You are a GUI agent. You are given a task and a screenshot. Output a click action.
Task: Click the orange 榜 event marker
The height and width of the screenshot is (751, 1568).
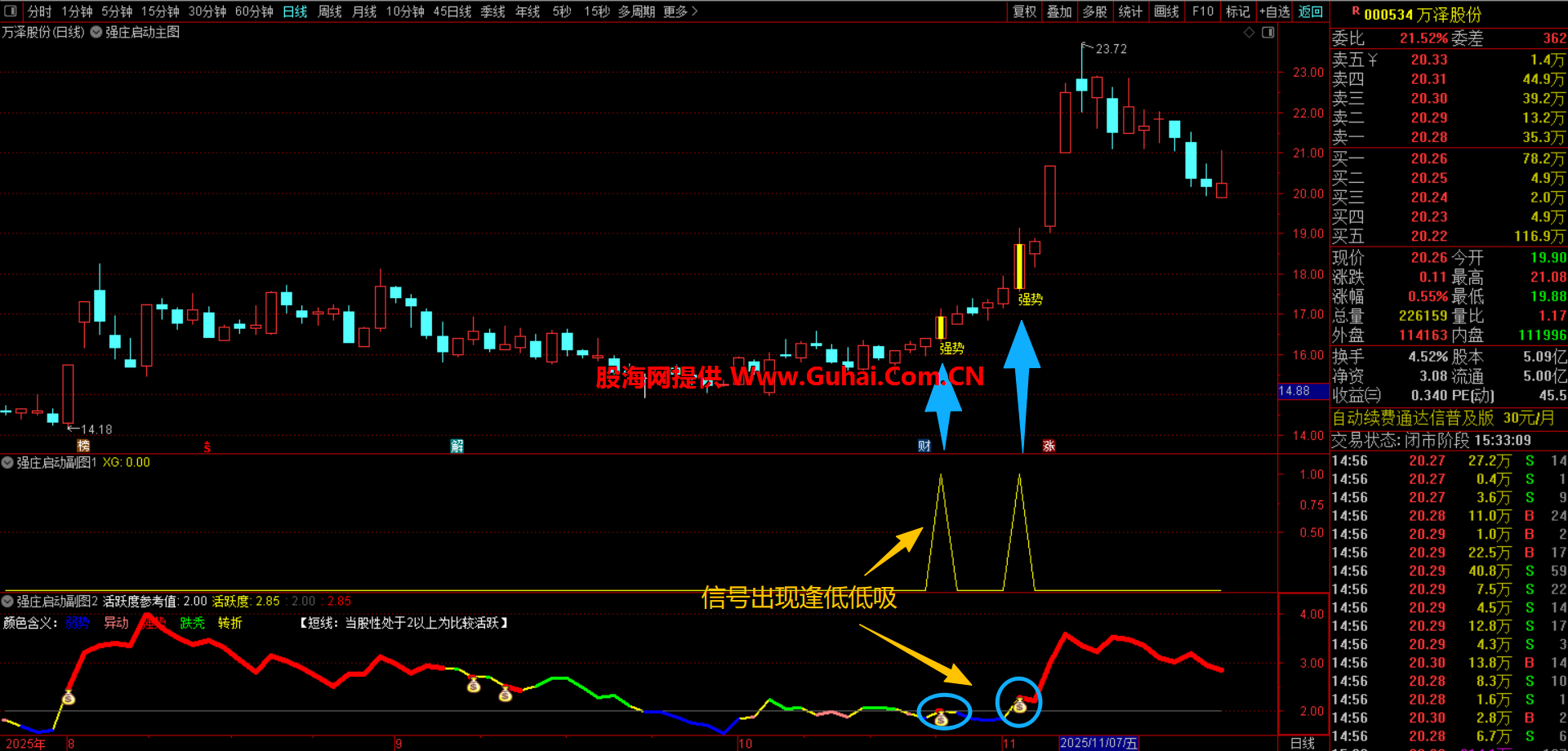[x=83, y=446]
